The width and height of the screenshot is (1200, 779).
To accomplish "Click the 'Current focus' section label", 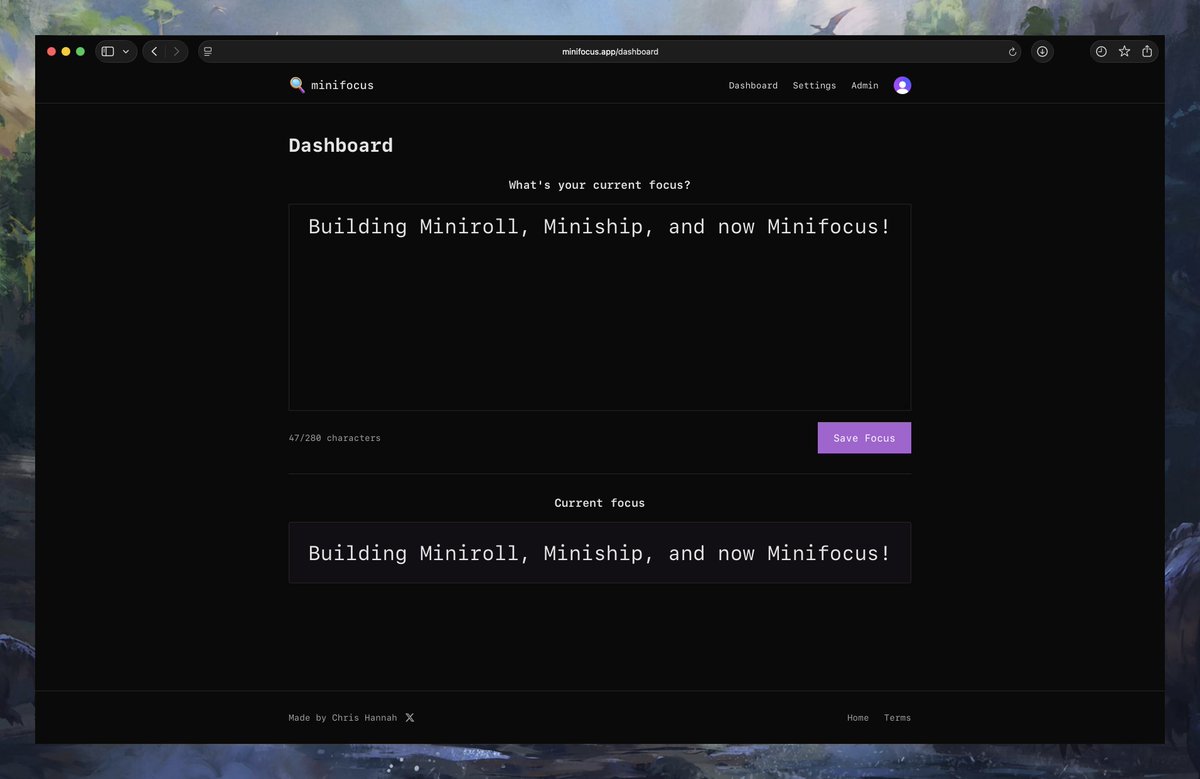I will coord(600,503).
